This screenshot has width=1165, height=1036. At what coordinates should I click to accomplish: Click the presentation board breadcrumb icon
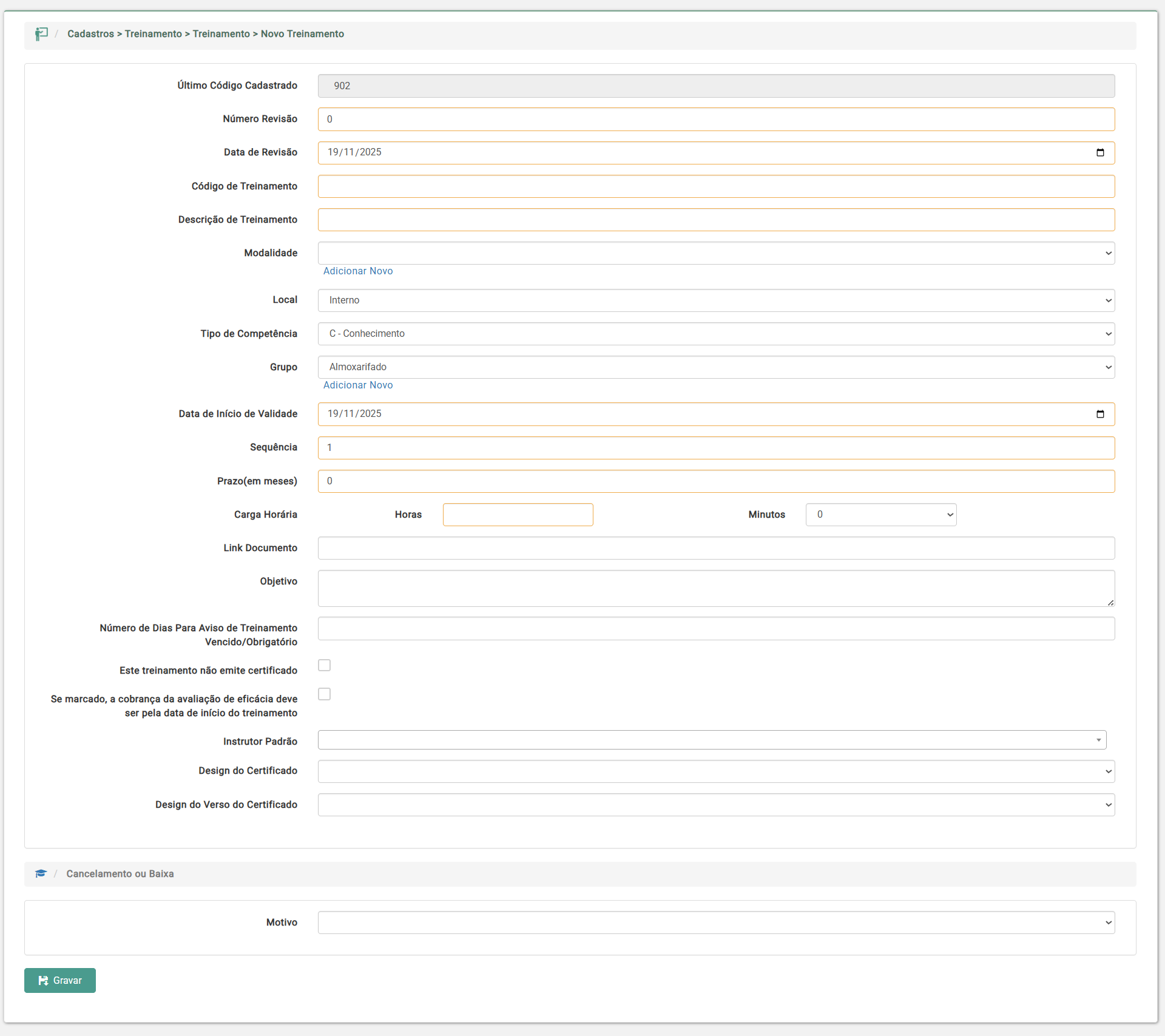pyautogui.click(x=41, y=34)
